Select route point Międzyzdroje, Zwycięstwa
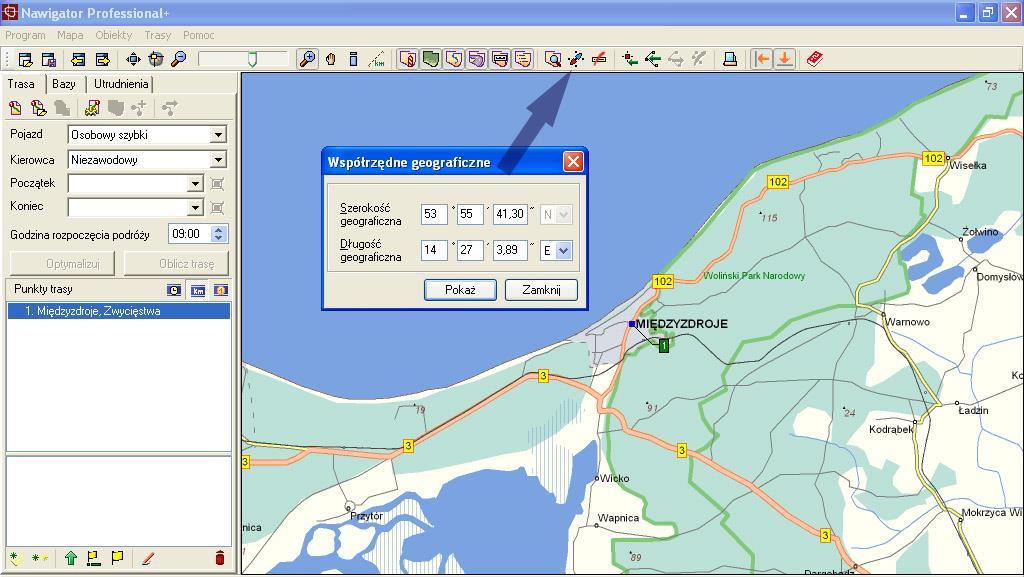 tap(118, 311)
